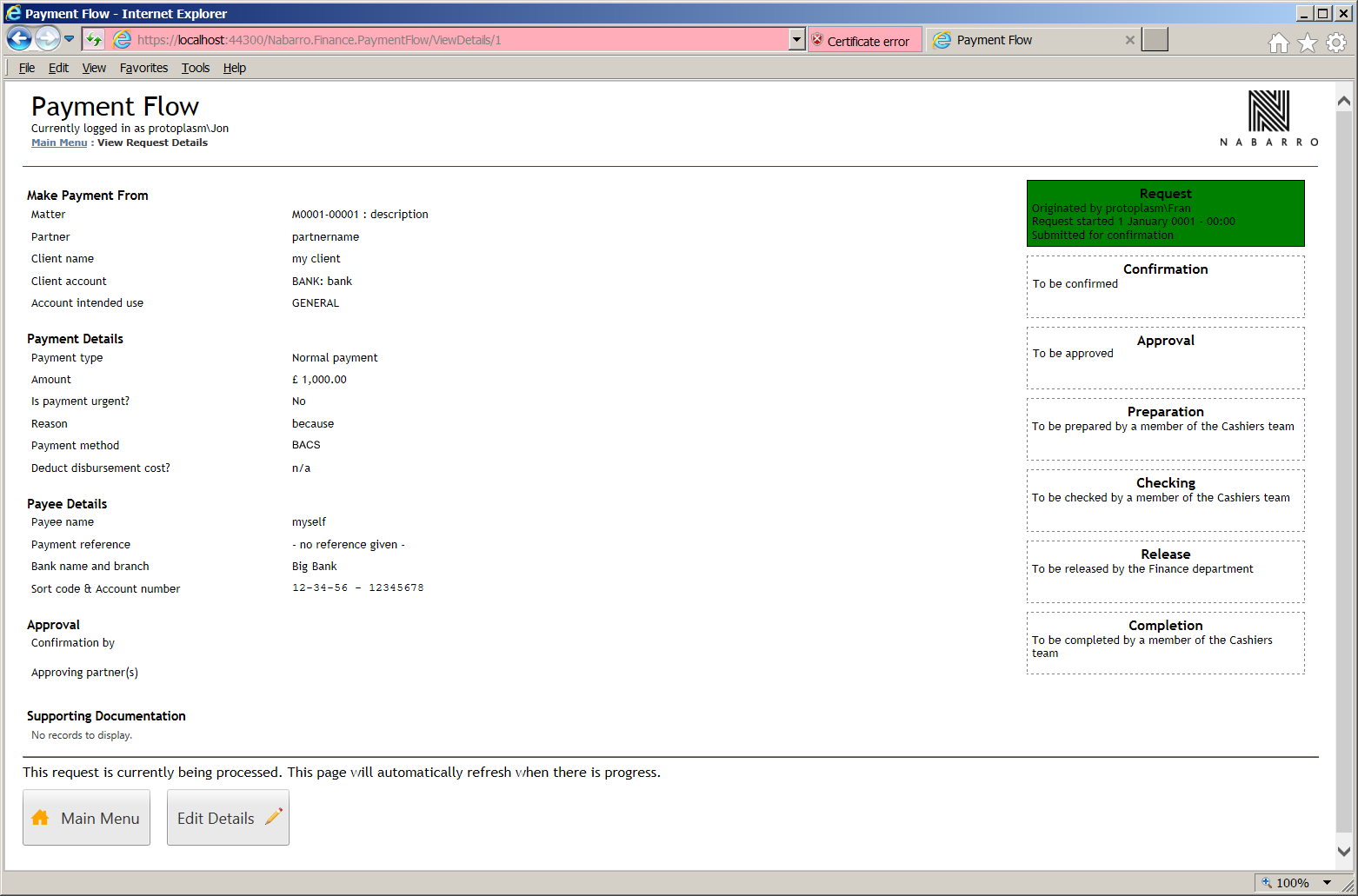Click the 'Approving partner(s)' label
The height and width of the screenshot is (896, 1358).
(x=84, y=673)
